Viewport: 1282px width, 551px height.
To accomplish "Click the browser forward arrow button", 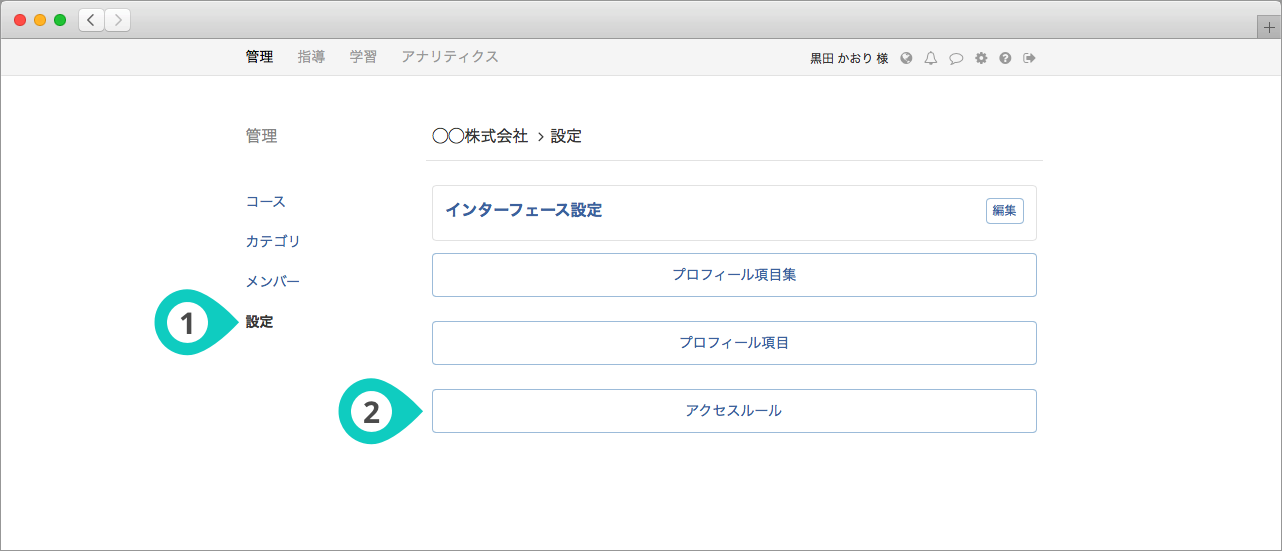I will [x=117, y=20].
